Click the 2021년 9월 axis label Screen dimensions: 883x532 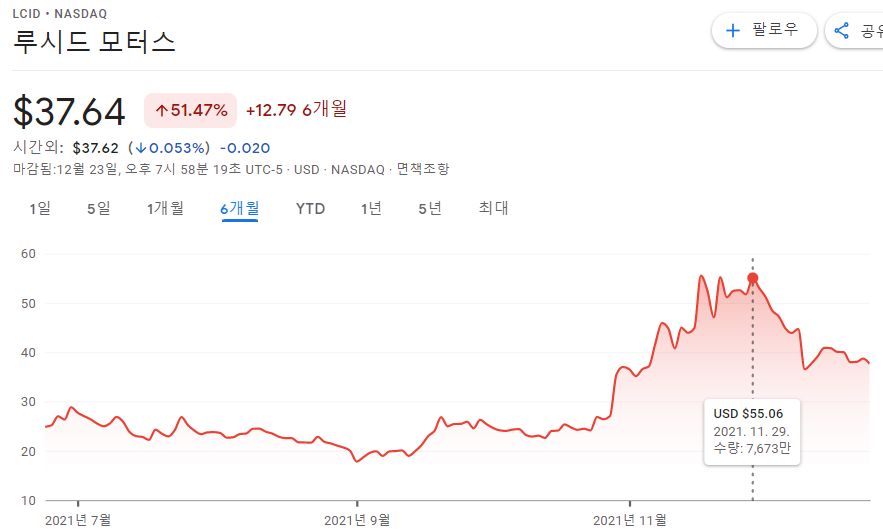[357, 520]
